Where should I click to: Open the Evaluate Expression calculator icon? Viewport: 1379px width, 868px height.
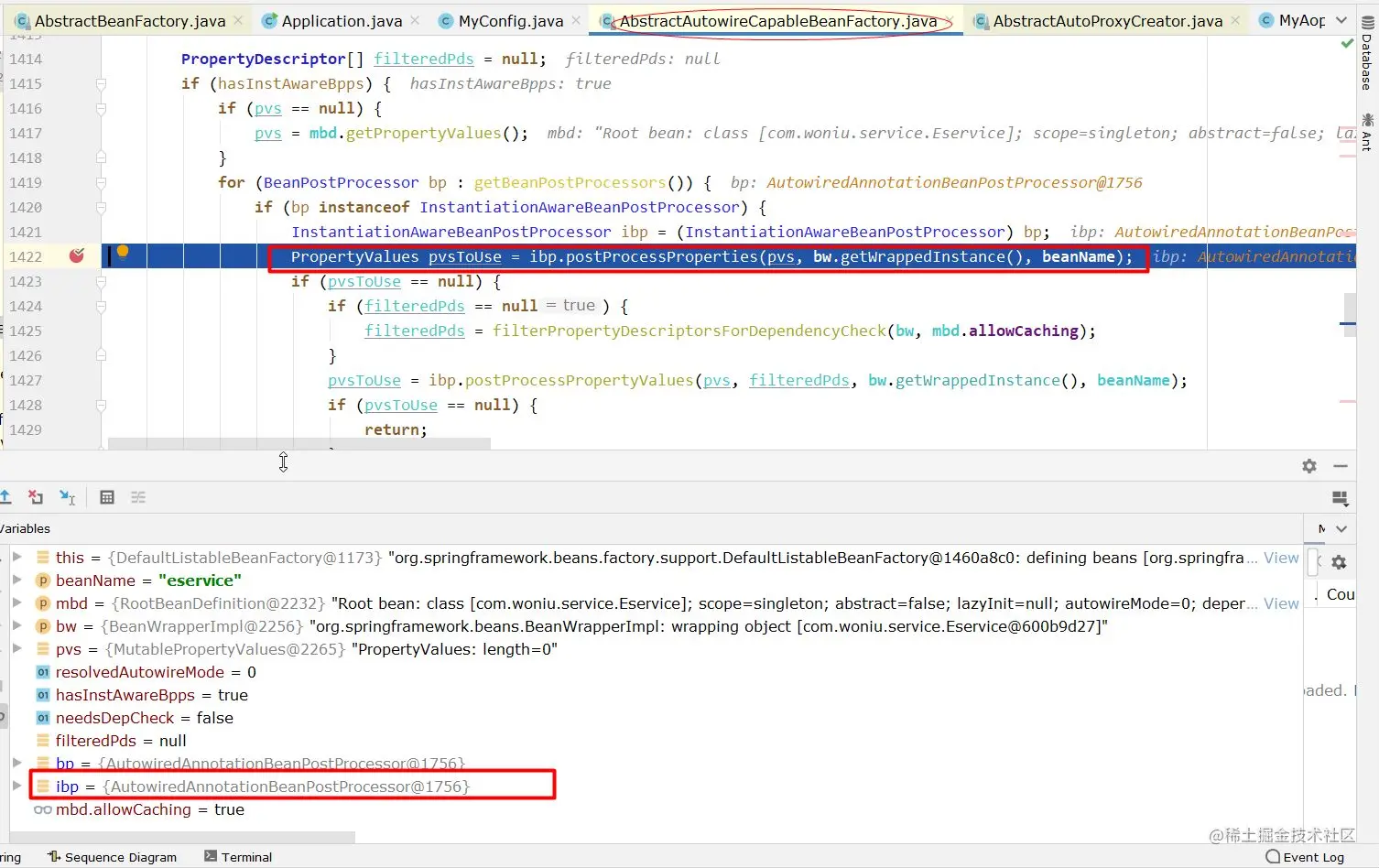tap(107, 497)
